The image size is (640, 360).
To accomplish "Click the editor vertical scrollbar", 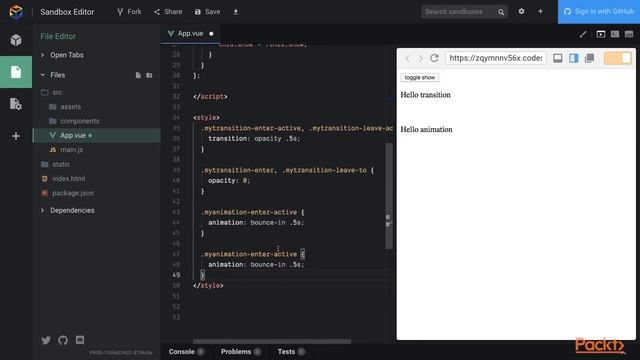I will [389, 196].
